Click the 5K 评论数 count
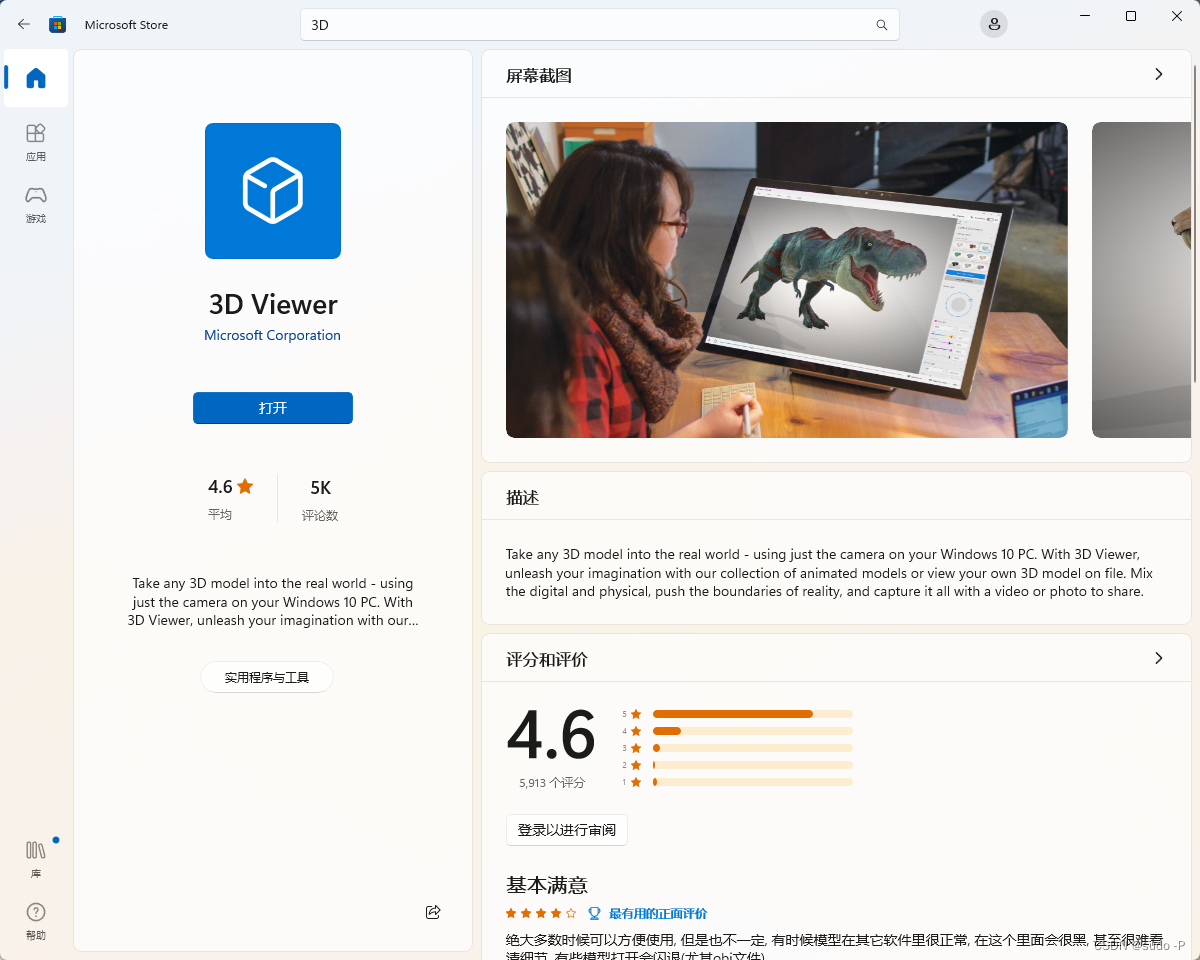The image size is (1200, 960). tap(320, 499)
